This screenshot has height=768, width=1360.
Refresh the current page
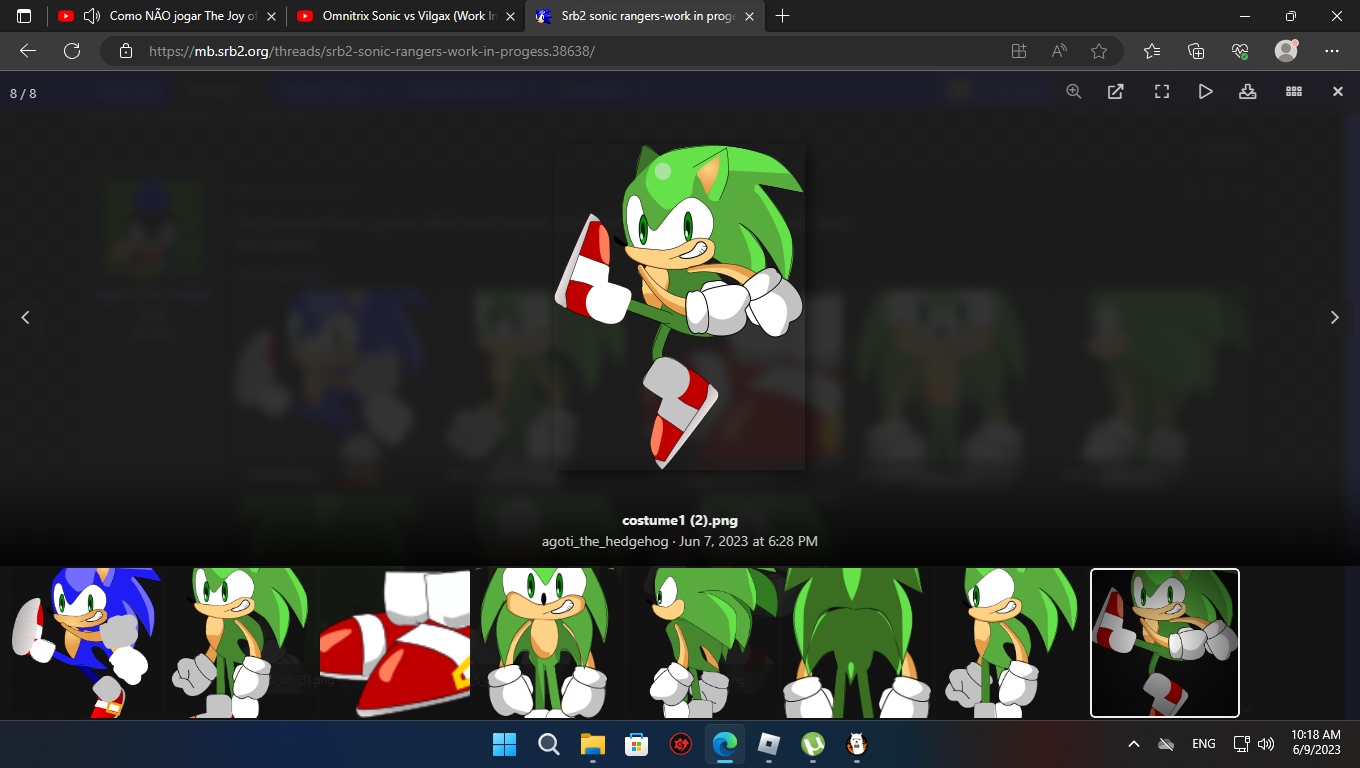point(72,51)
